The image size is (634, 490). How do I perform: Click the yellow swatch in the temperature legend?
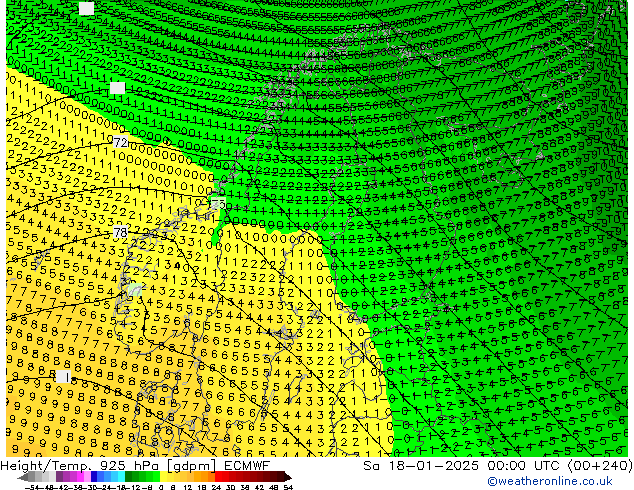163,477
